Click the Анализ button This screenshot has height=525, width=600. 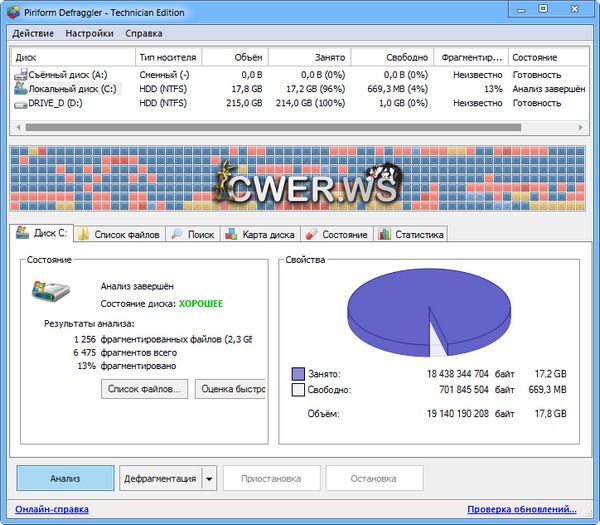pyautogui.click(x=65, y=479)
